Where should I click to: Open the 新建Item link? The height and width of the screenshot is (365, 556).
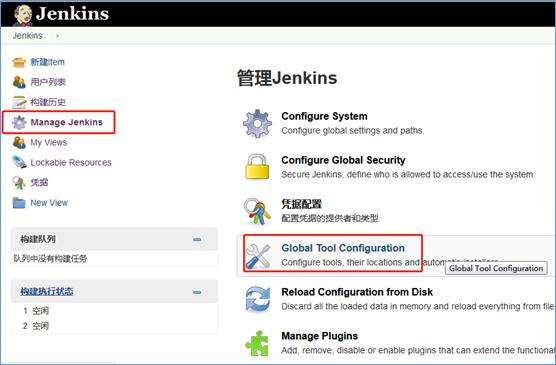tap(48, 62)
